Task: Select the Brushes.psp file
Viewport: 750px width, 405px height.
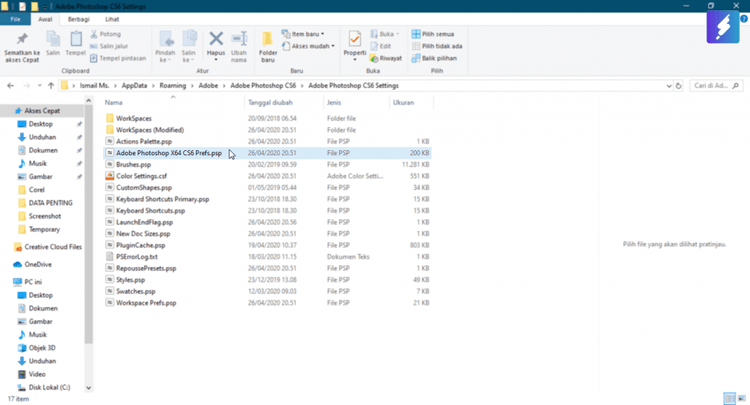Action: pyautogui.click(x=133, y=164)
